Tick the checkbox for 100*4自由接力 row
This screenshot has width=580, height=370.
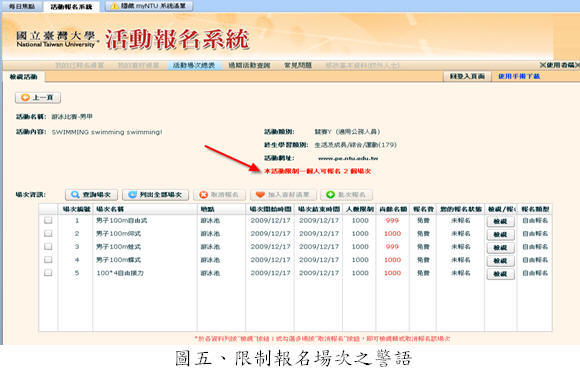coord(48,273)
